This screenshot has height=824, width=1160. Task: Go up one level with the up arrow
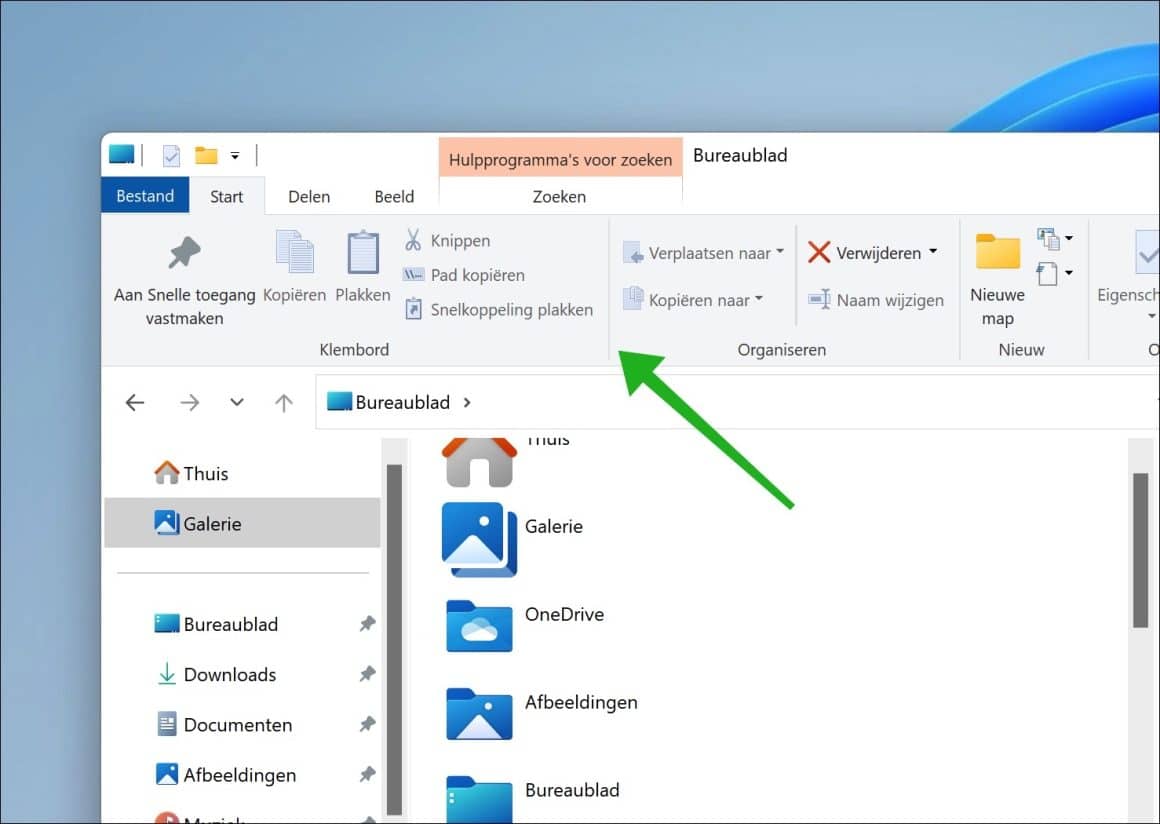click(x=283, y=402)
